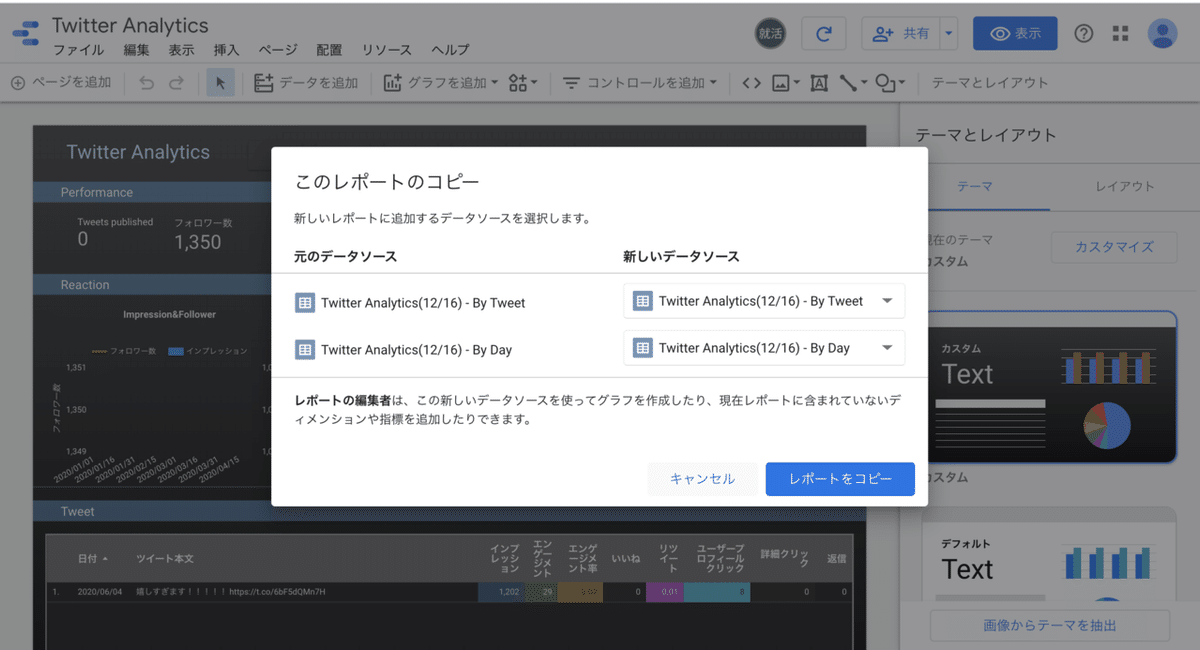Switch to the レイアウト tab
This screenshot has height=650, width=1200.
[x=1125, y=186]
